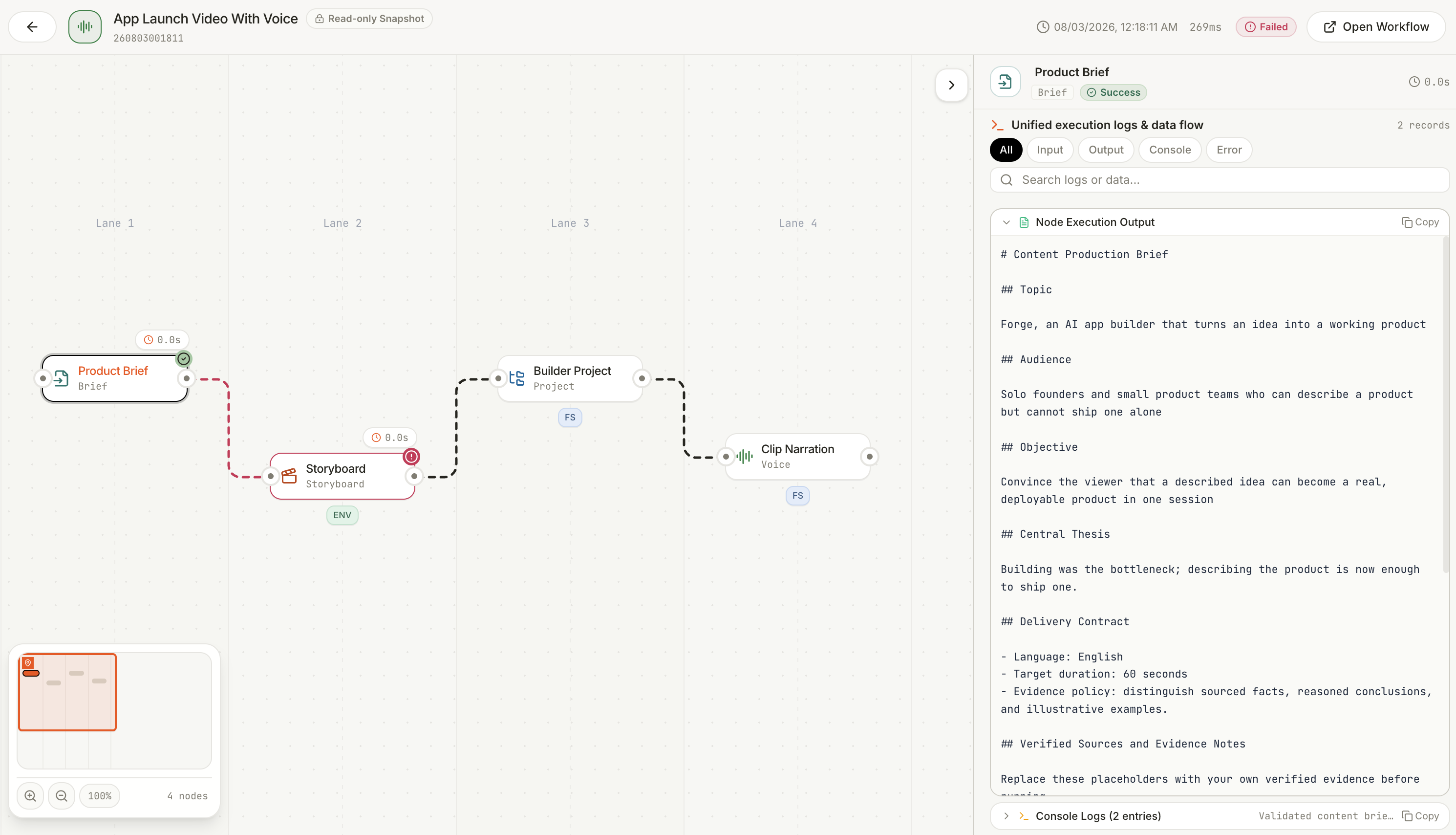
Task: Click the '## Delivery Contract' heading line
Action: pyautogui.click(x=1065, y=622)
